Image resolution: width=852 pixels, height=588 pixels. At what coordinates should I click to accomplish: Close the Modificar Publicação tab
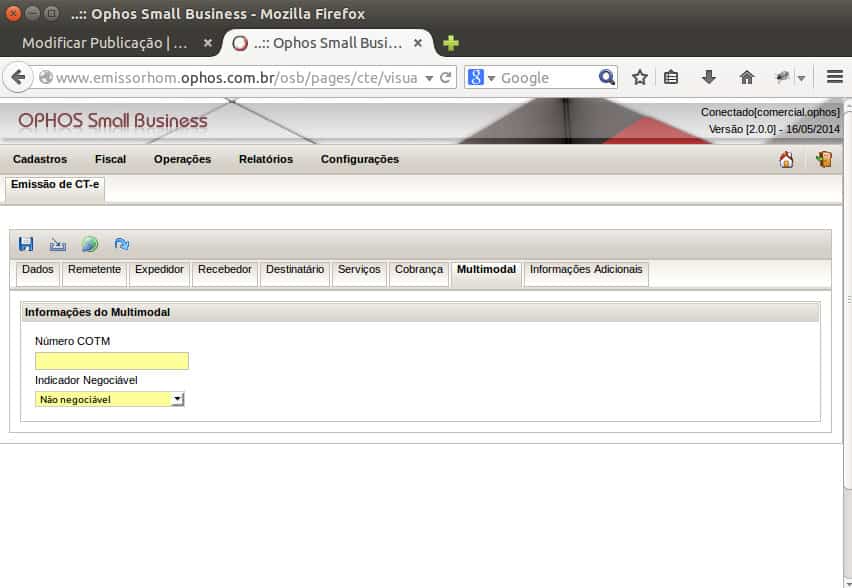[x=208, y=43]
